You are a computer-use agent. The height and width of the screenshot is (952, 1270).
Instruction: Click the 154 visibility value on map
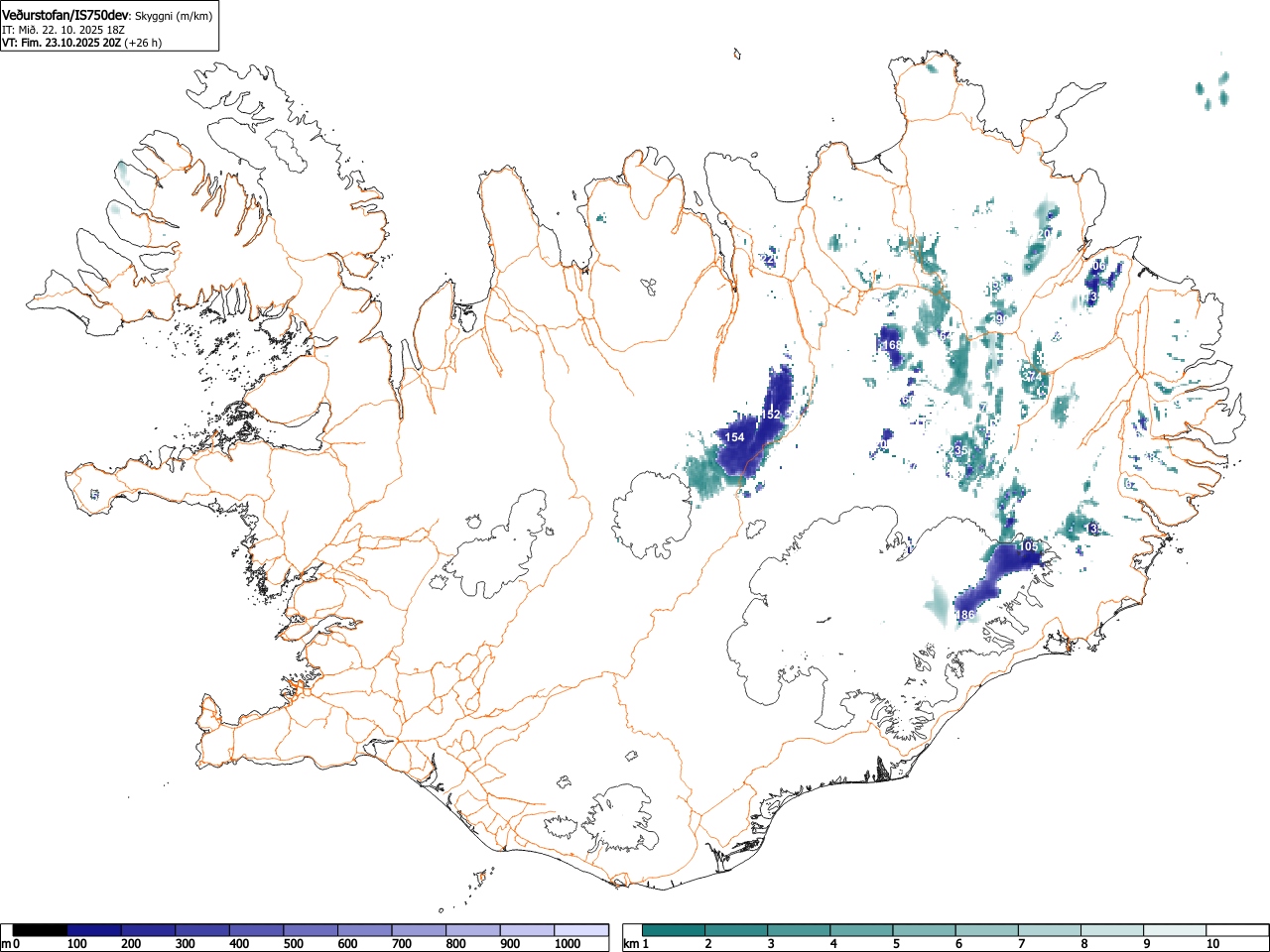tap(734, 437)
